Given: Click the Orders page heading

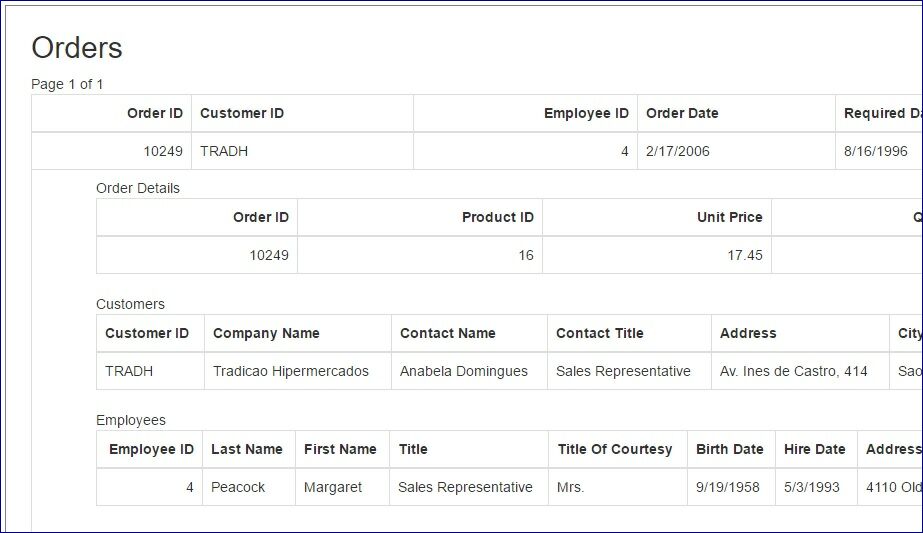Looking at the screenshot, I should (x=77, y=48).
